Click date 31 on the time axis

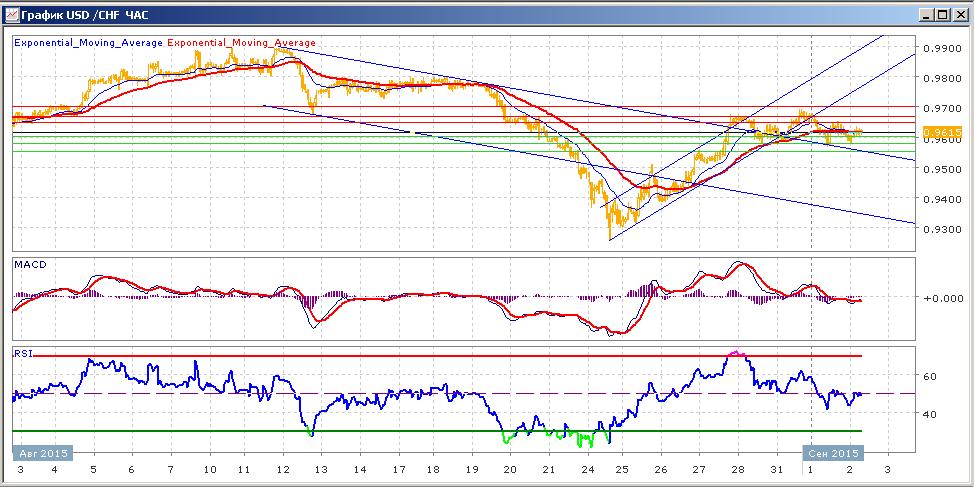tap(777, 470)
